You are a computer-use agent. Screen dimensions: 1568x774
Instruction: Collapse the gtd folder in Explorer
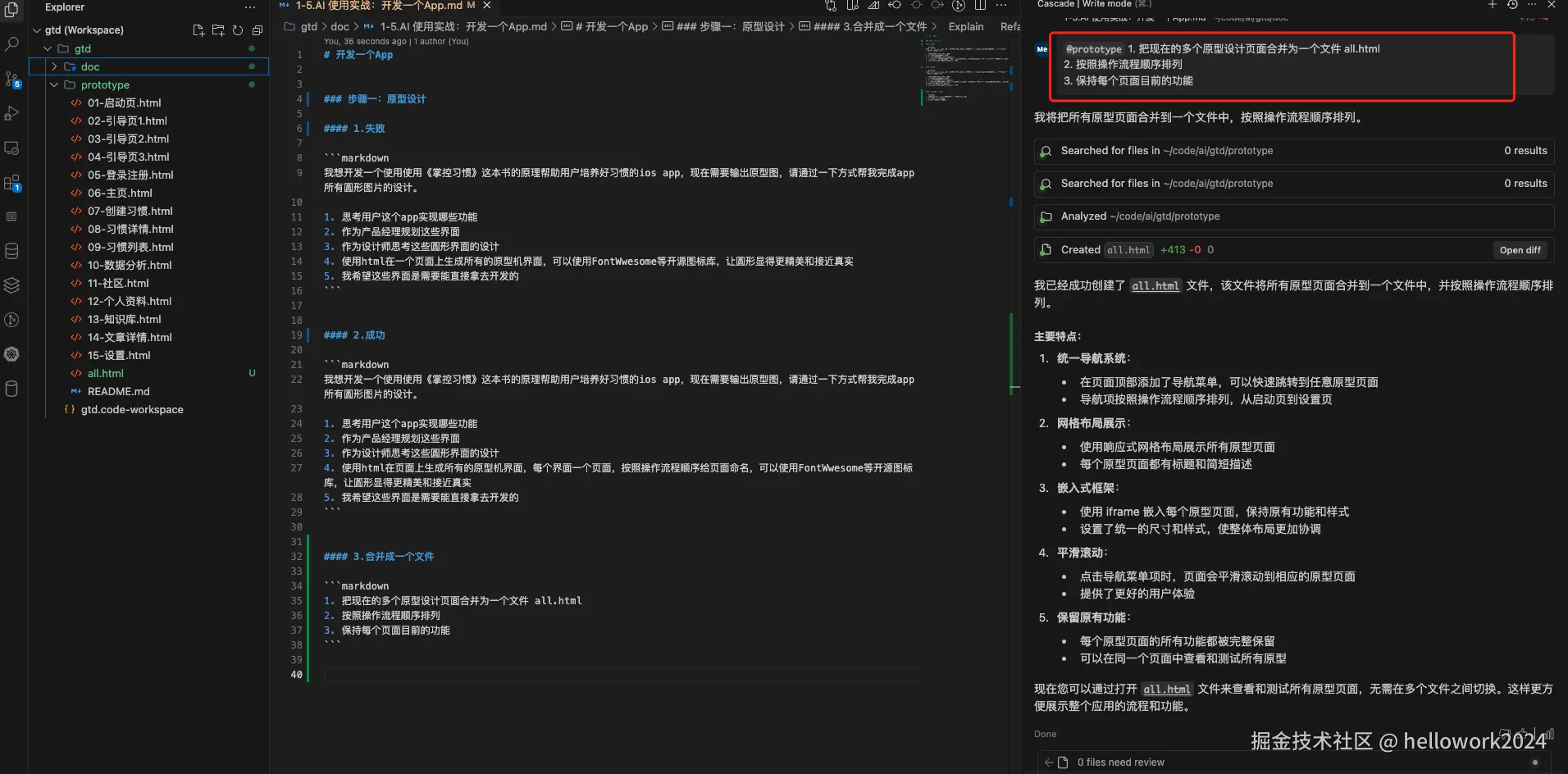(48, 49)
